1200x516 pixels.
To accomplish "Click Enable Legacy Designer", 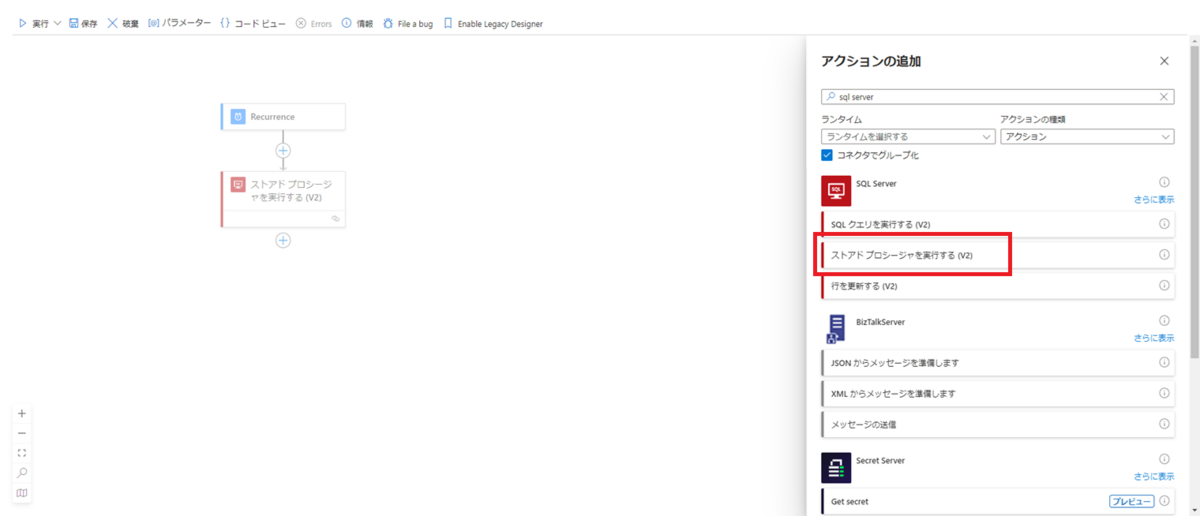I will (x=493, y=23).
